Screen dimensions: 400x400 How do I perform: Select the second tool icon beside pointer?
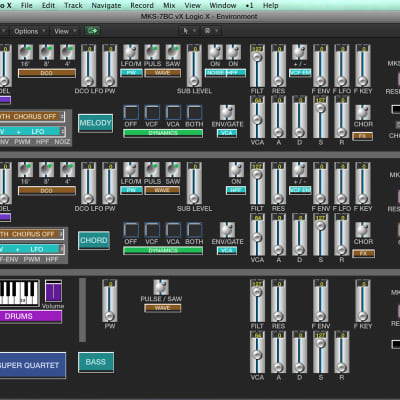pos(207,31)
